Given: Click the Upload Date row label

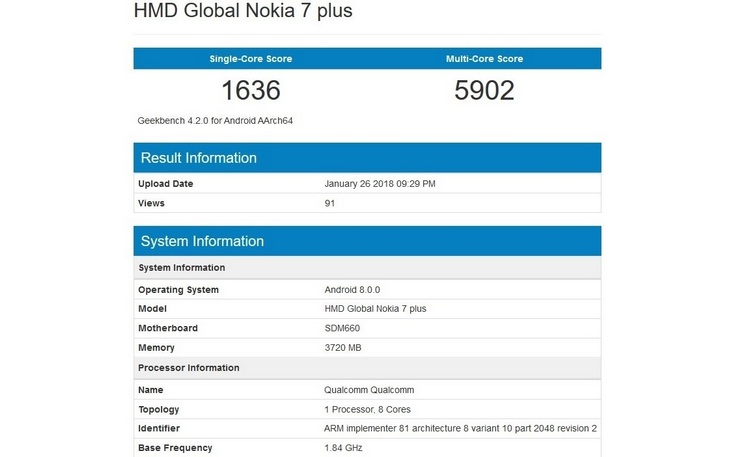Looking at the screenshot, I should pyautogui.click(x=166, y=184).
